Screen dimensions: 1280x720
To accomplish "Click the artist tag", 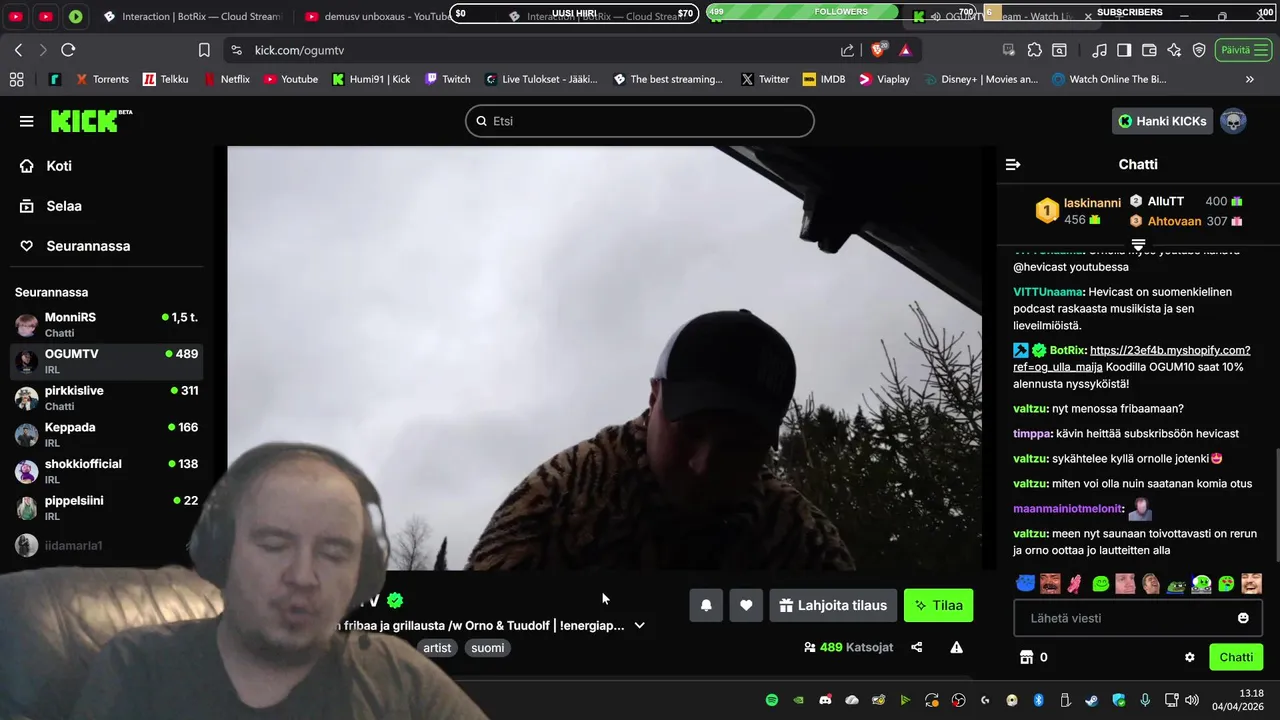I will (x=437, y=648).
